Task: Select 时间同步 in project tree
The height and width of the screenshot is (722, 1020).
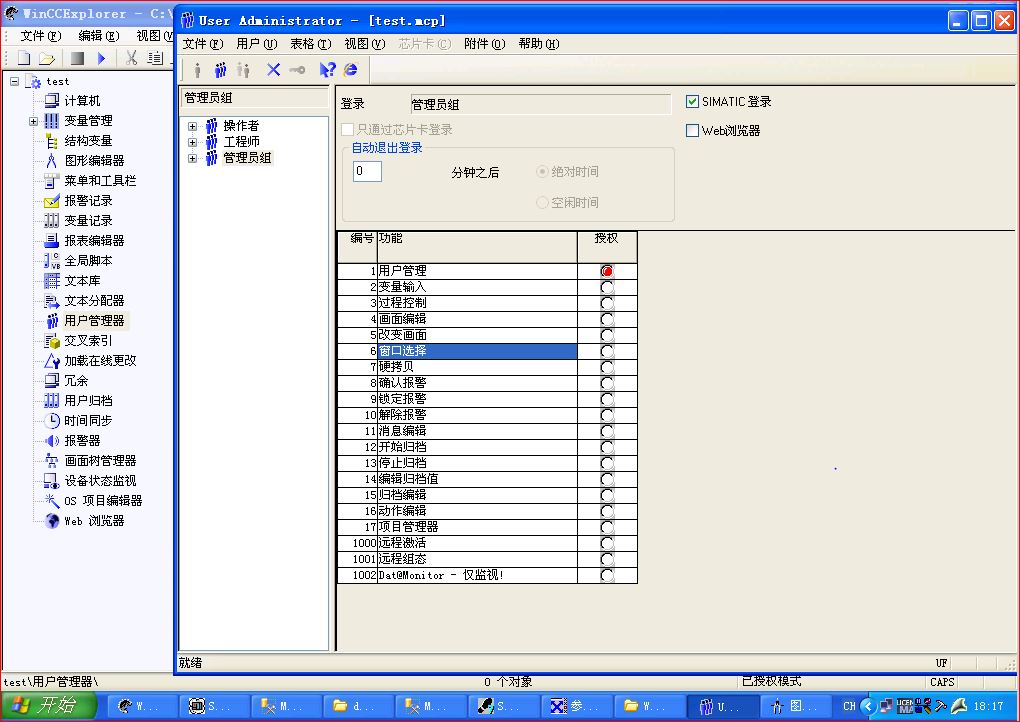Action: (88, 421)
